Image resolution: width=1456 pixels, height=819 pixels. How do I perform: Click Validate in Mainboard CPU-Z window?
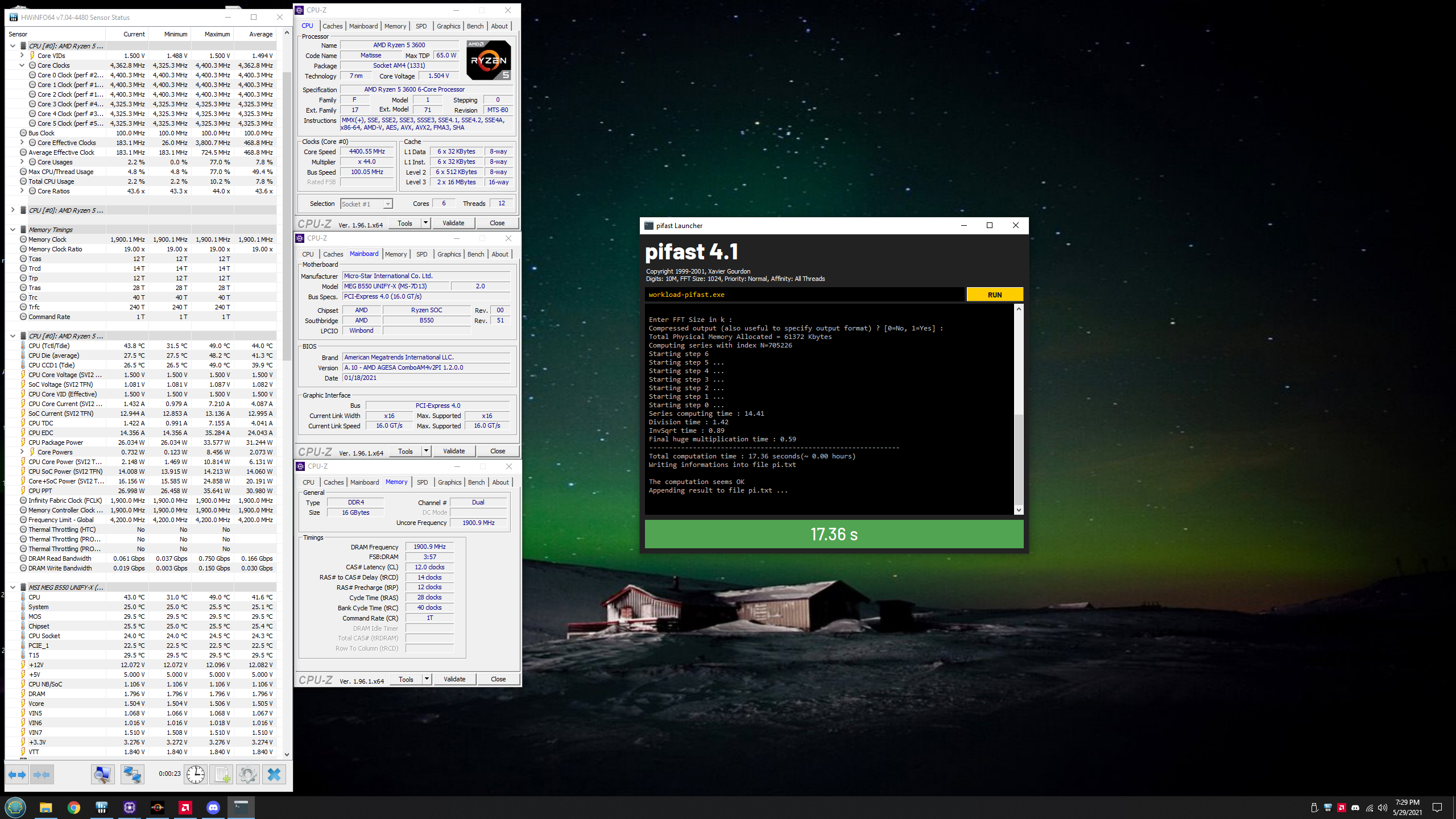coord(454,451)
